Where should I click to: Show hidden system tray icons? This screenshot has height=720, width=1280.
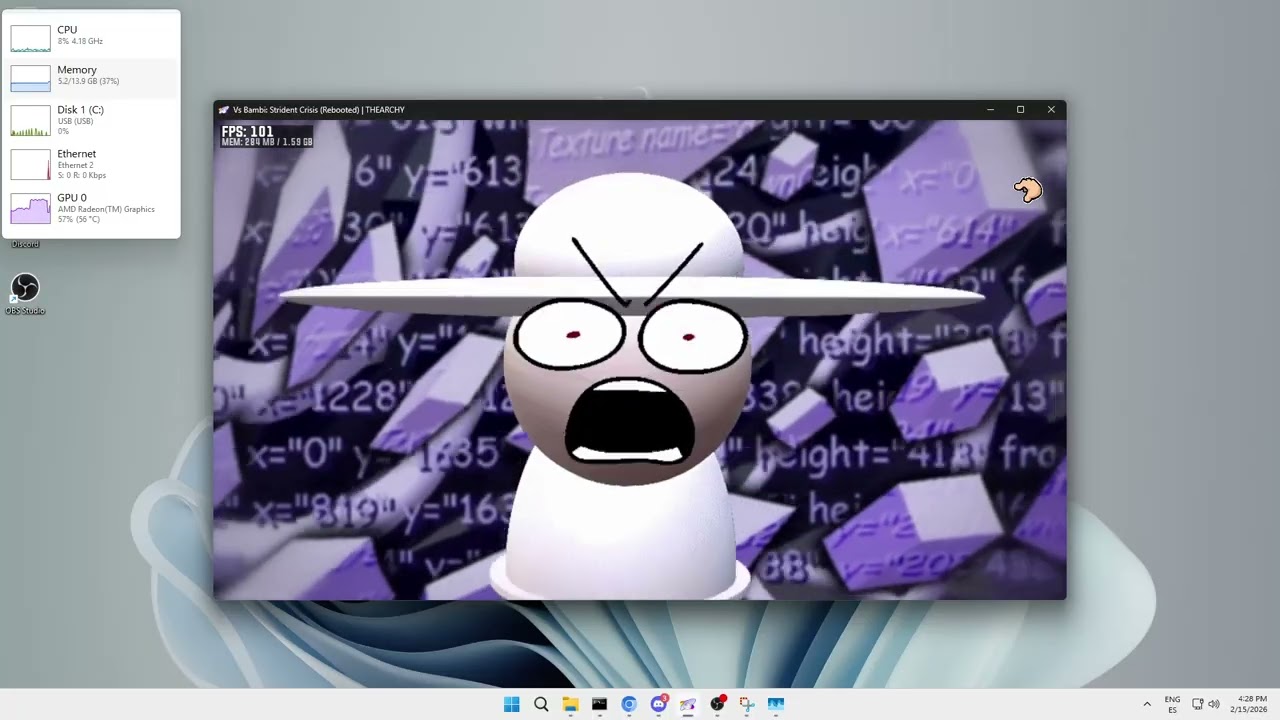coord(1147,704)
